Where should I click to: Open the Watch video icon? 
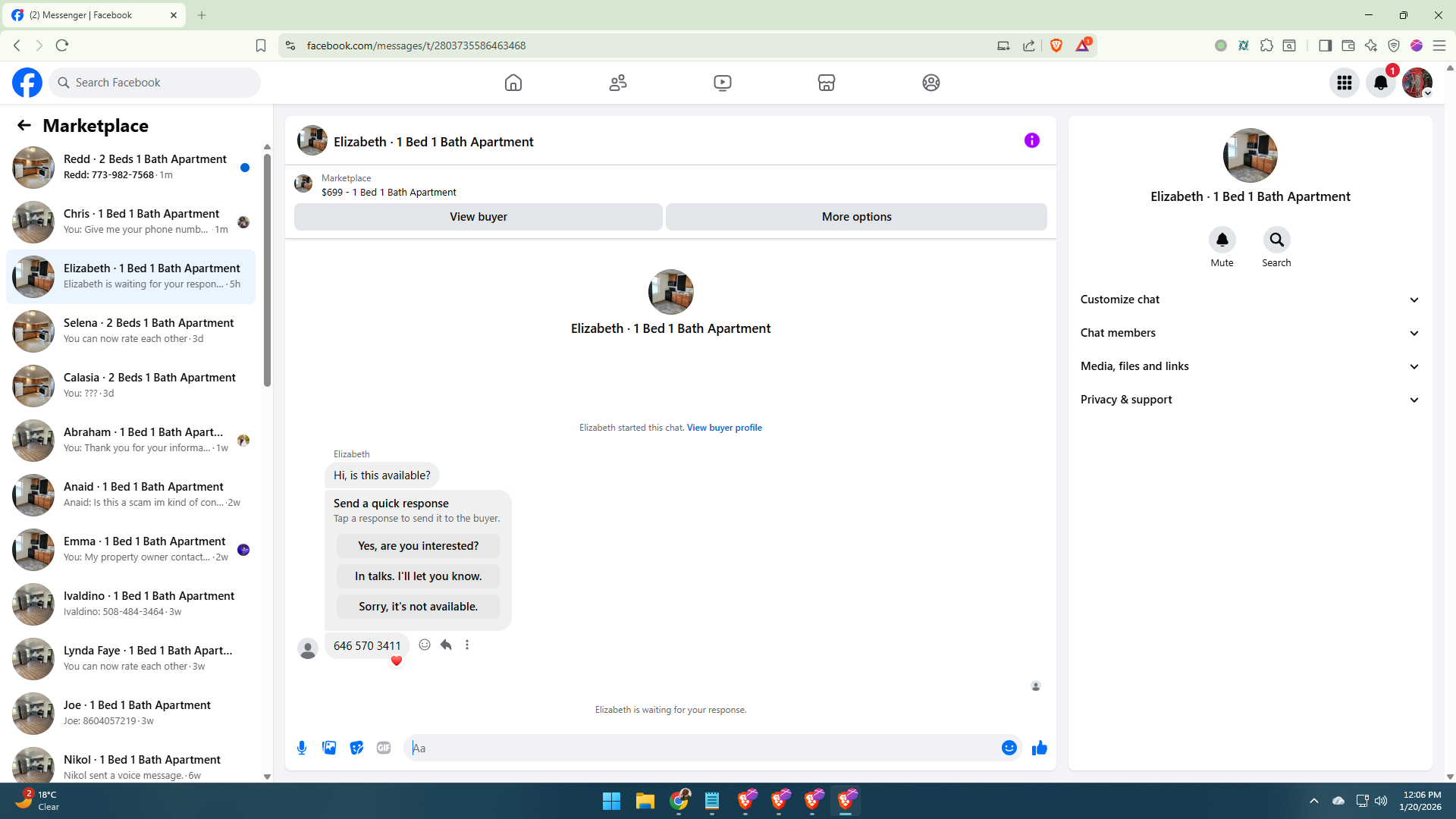click(x=723, y=83)
